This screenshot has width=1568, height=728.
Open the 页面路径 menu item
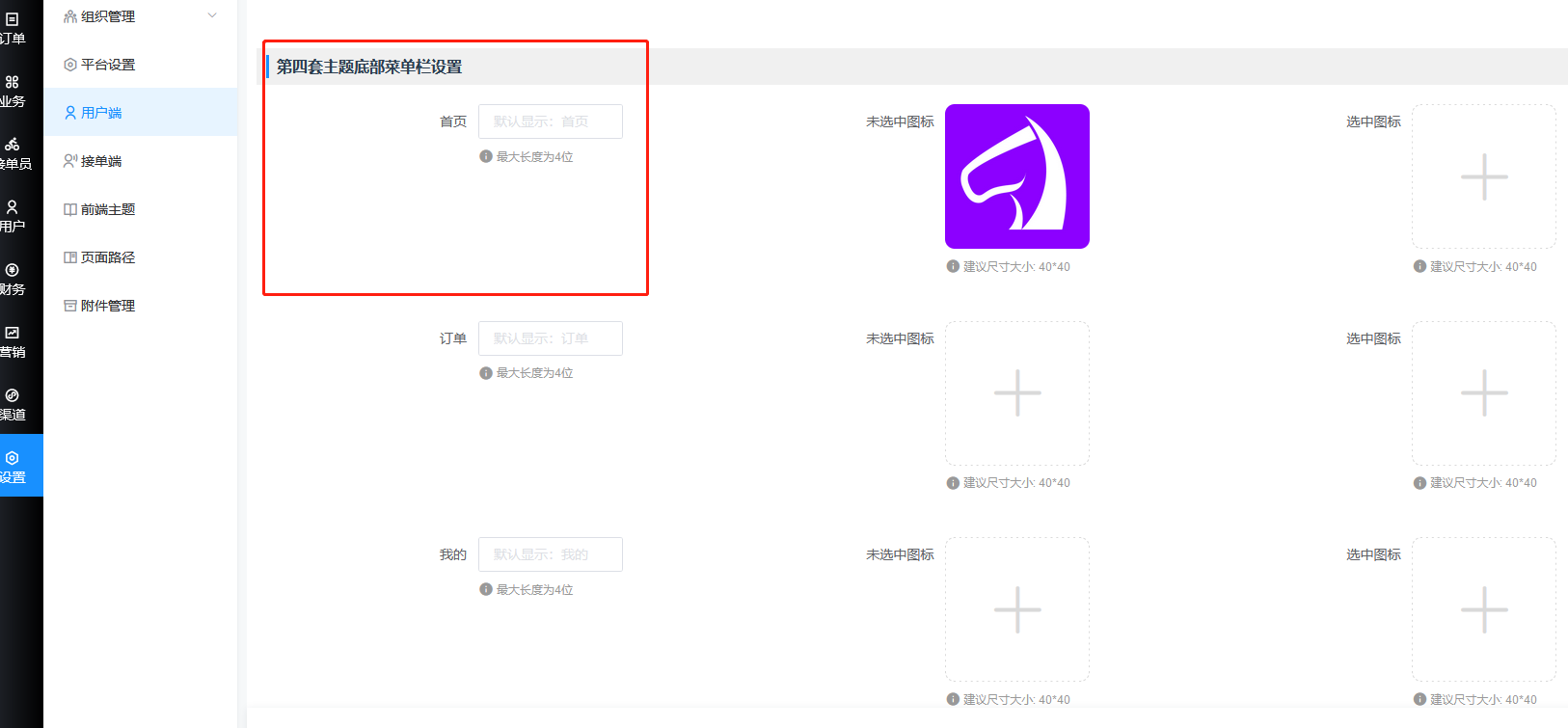click(108, 257)
